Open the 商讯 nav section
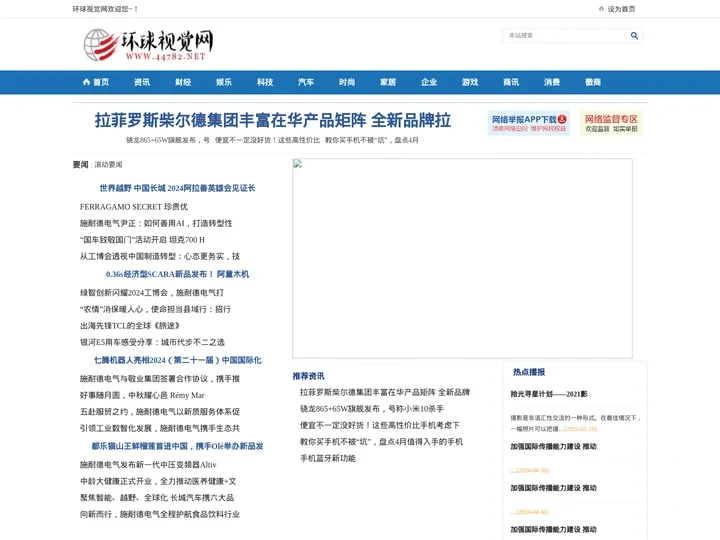Screen dimensions: 720x540 [x=511, y=82]
